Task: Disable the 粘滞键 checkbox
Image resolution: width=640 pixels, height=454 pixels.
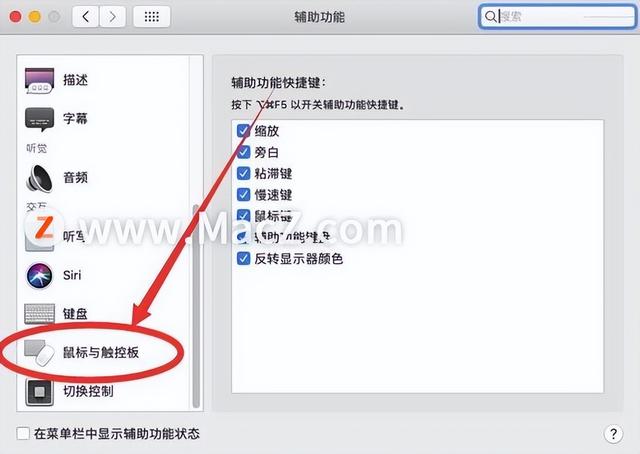Action: click(243, 174)
